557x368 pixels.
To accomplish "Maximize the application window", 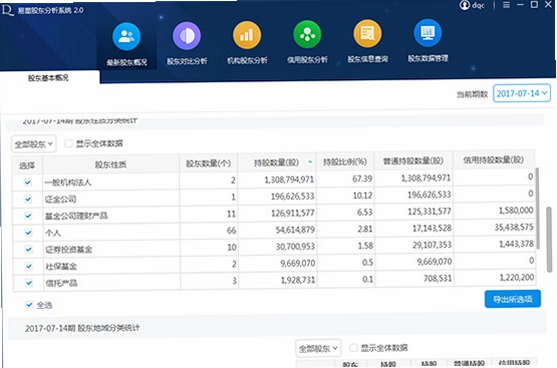I will (x=534, y=4).
